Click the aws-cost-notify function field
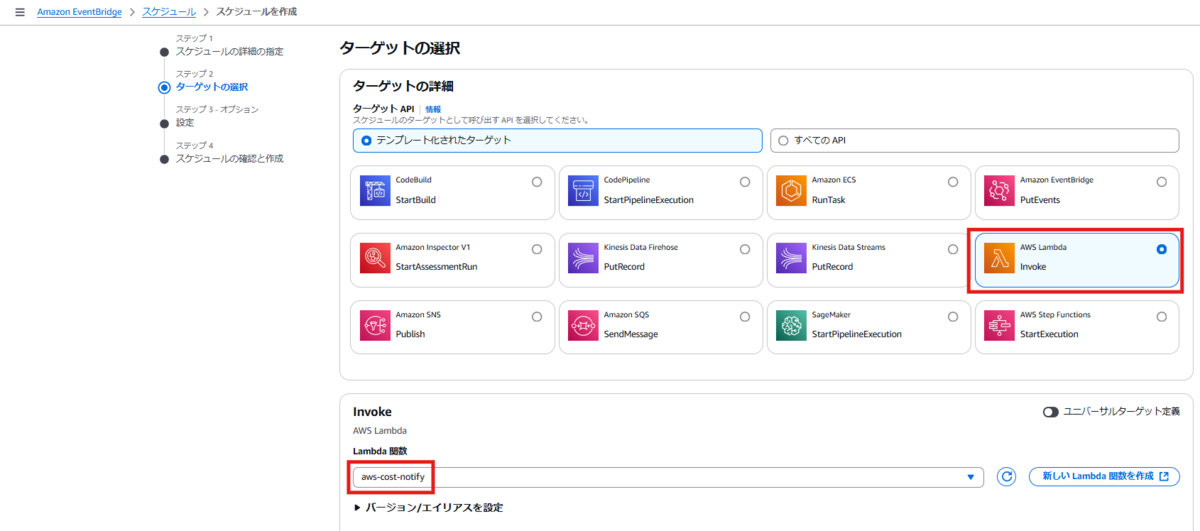 click(667, 478)
